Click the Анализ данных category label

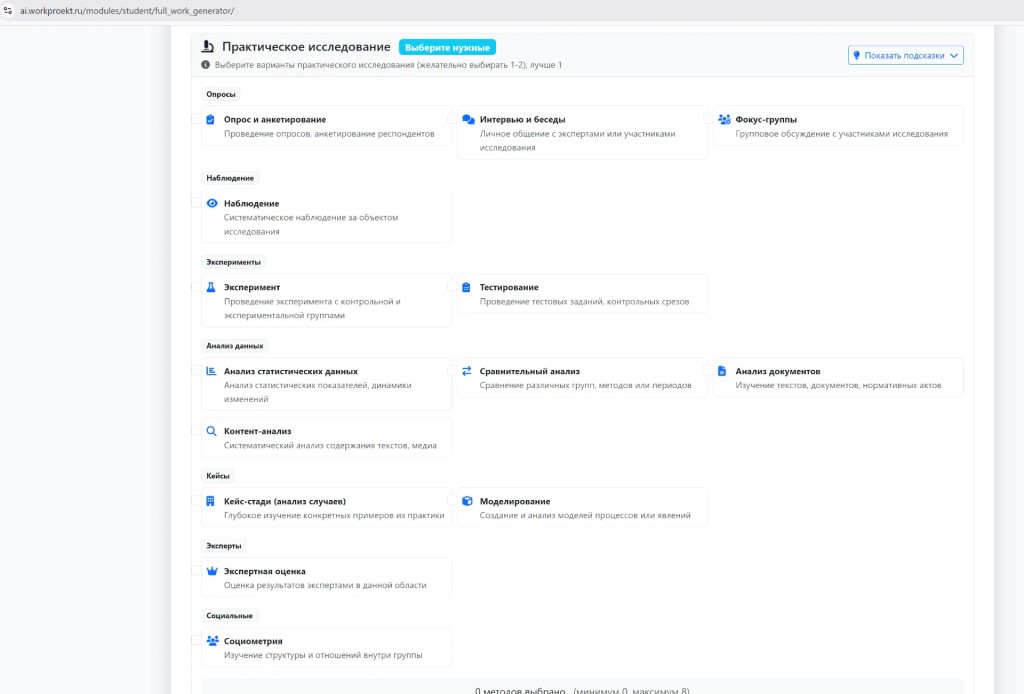click(x=234, y=345)
